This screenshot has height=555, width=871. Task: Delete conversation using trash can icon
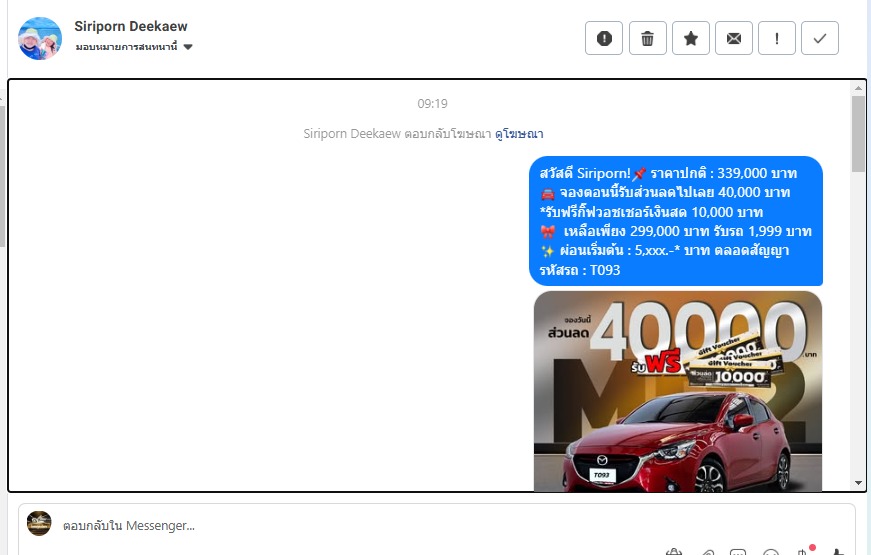tap(647, 38)
